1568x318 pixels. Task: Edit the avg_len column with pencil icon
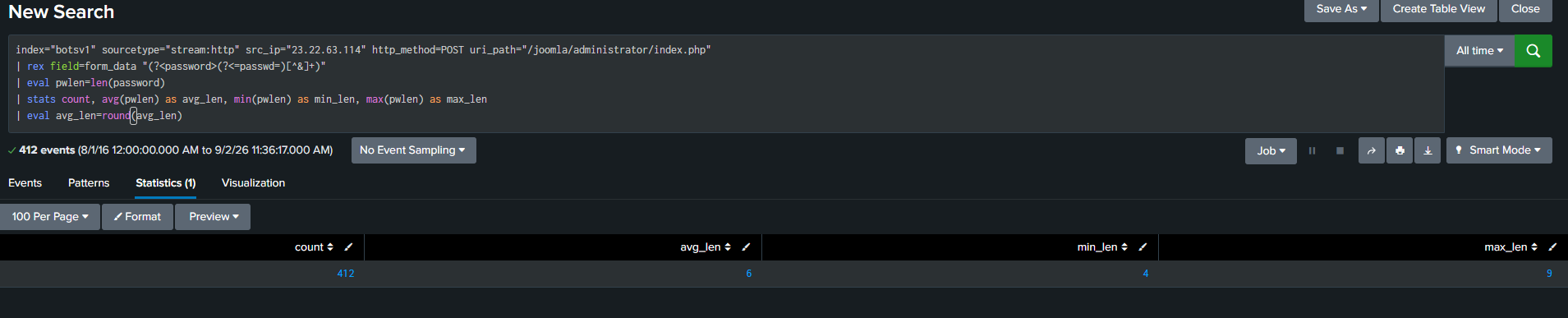point(746,247)
